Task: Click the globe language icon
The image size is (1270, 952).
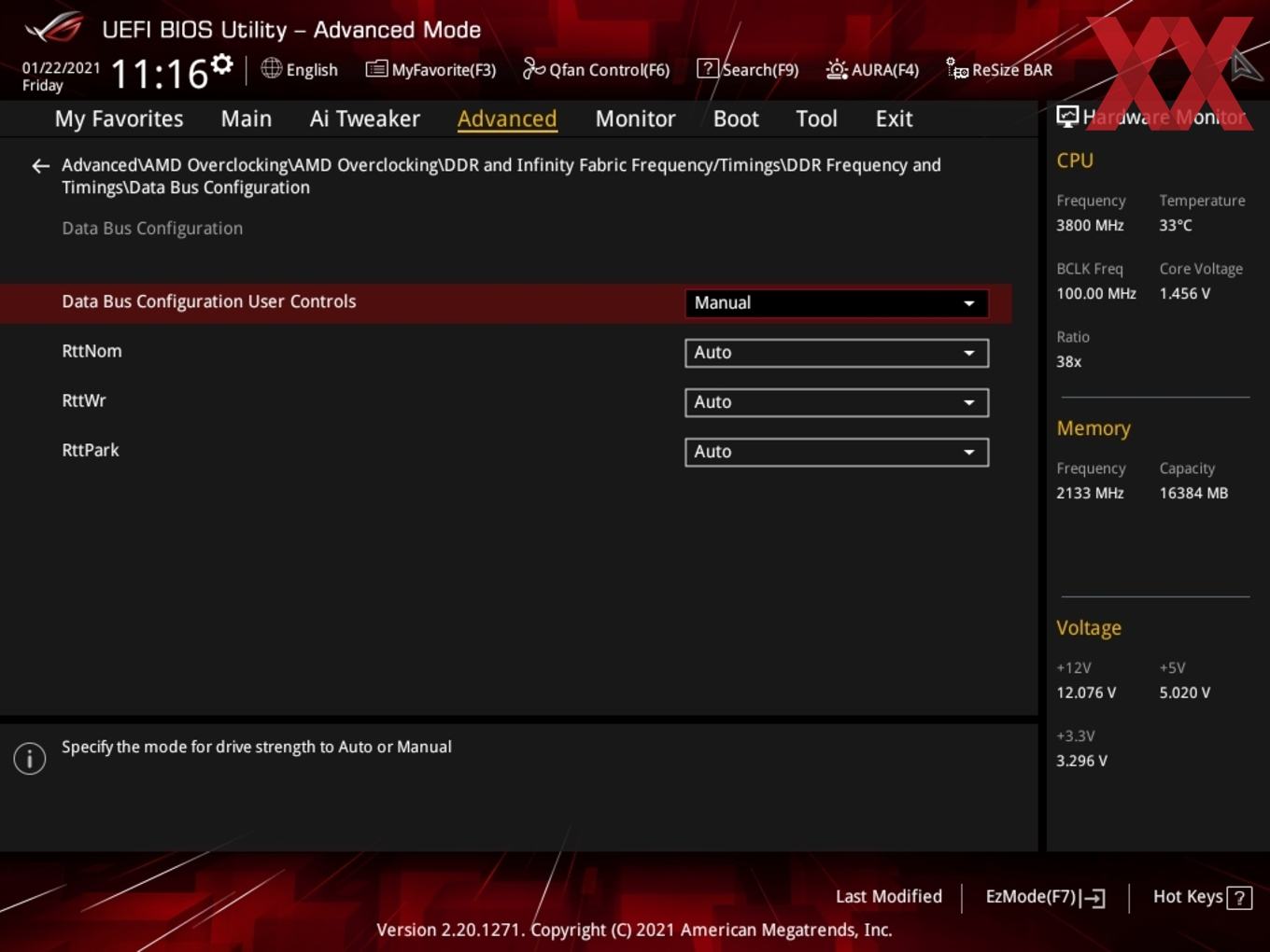Action: tap(271, 68)
